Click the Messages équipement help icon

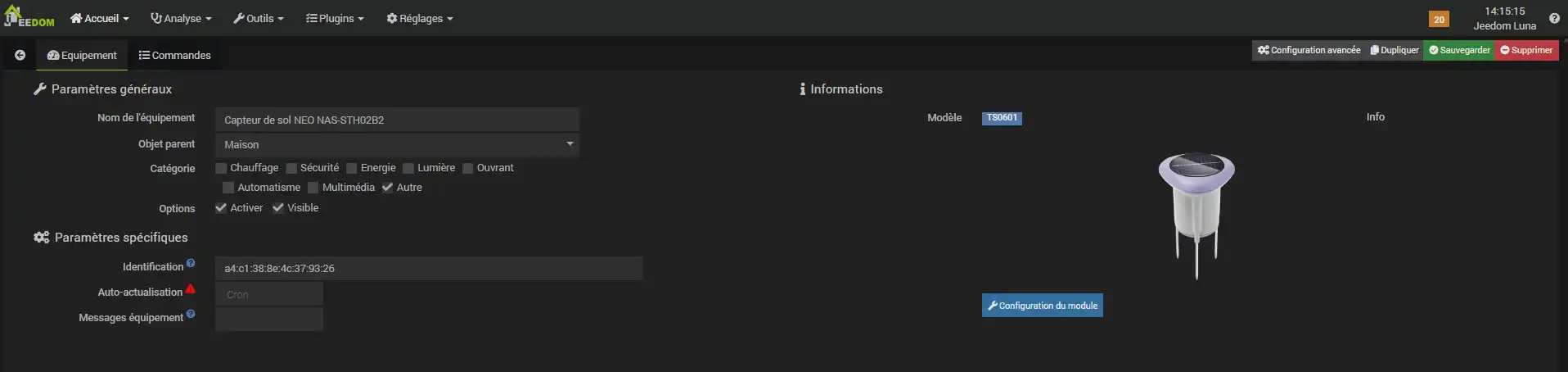(191, 314)
